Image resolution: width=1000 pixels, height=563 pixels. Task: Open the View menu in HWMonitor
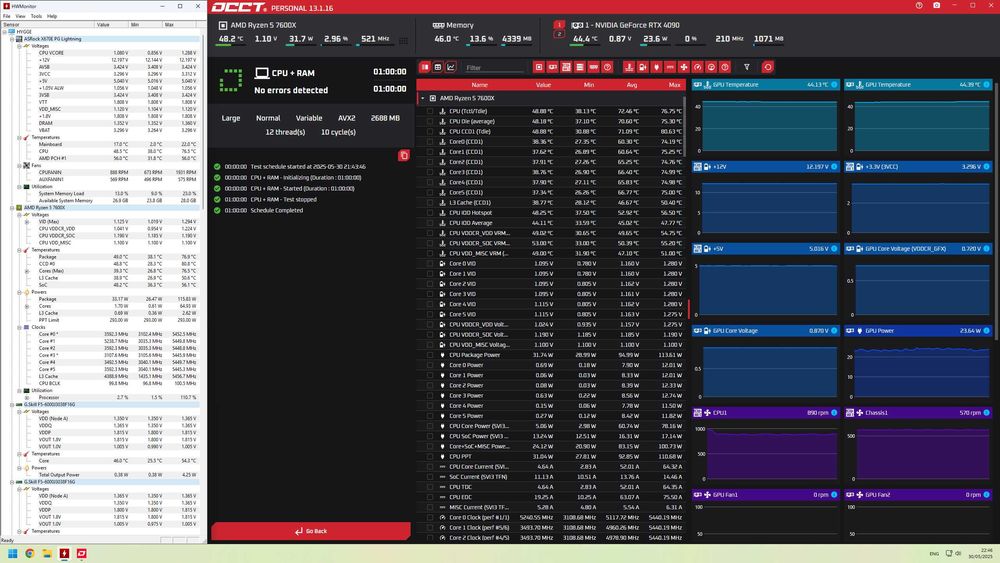[20, 16]
